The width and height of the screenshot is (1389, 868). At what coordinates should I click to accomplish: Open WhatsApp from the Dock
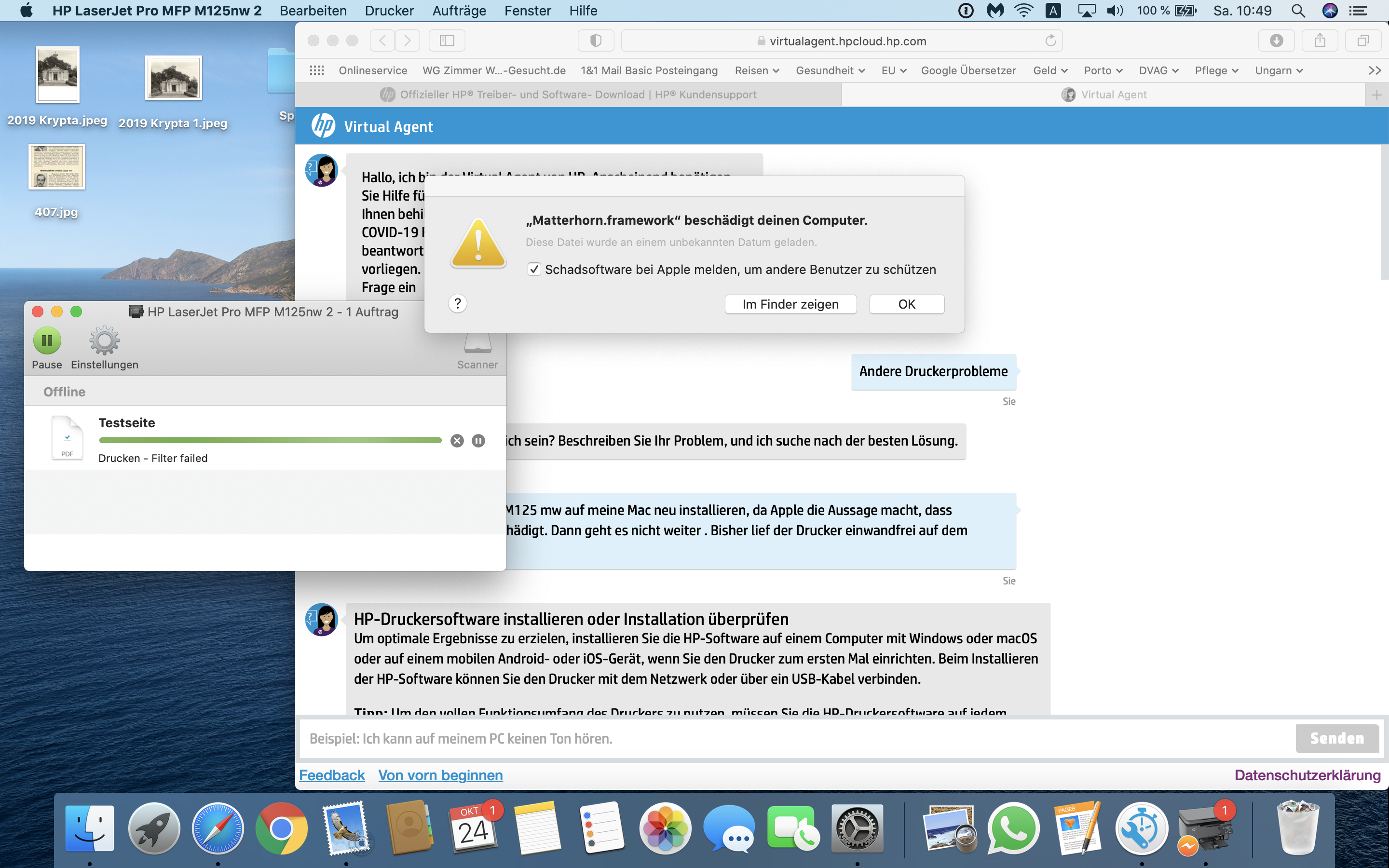(x=1013, y=828)
